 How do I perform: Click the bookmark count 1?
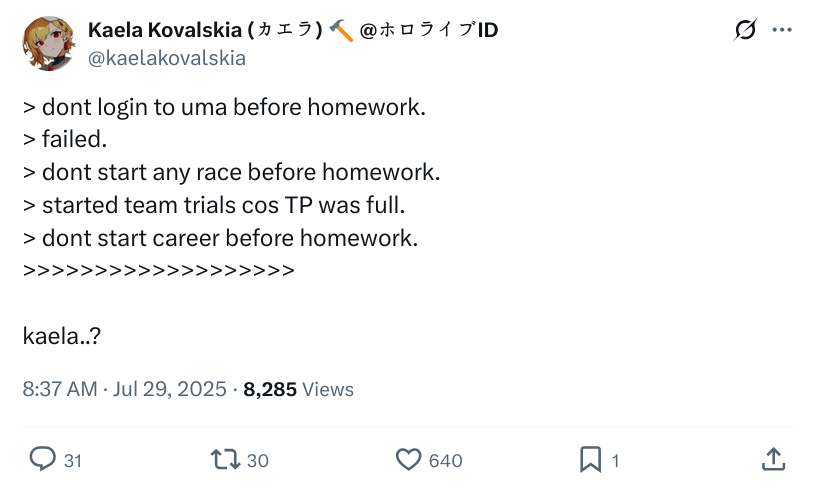coord(616,460)
